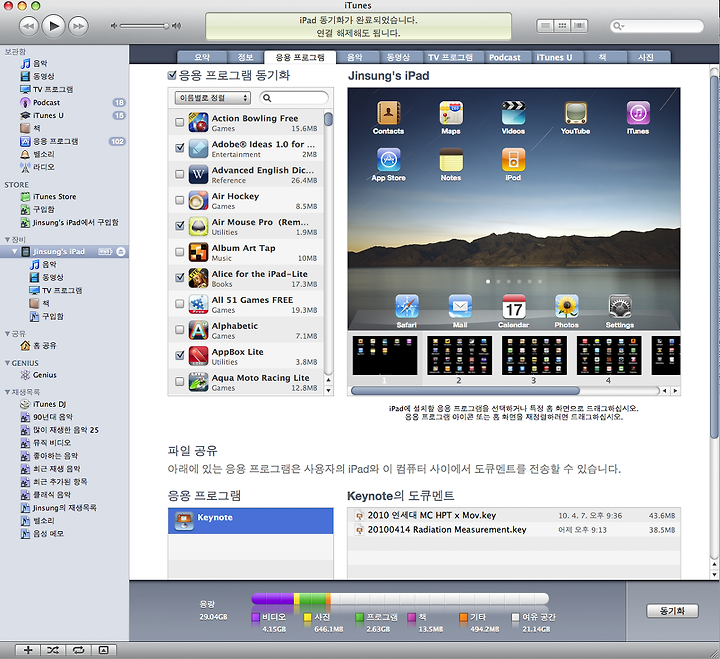Click Settings icon in iPad dock

click(620, 307)
